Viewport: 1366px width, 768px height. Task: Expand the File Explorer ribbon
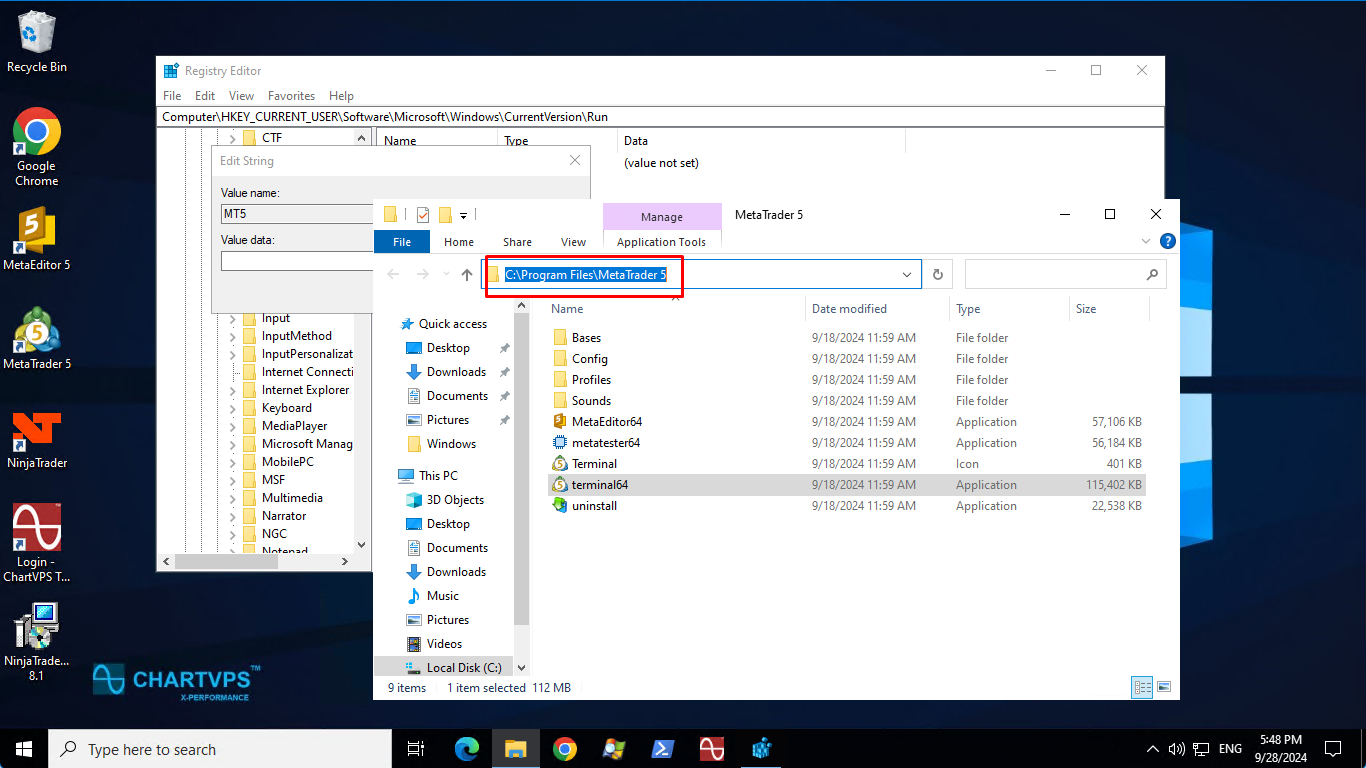pyautogui.click(x=1146, y=241)
